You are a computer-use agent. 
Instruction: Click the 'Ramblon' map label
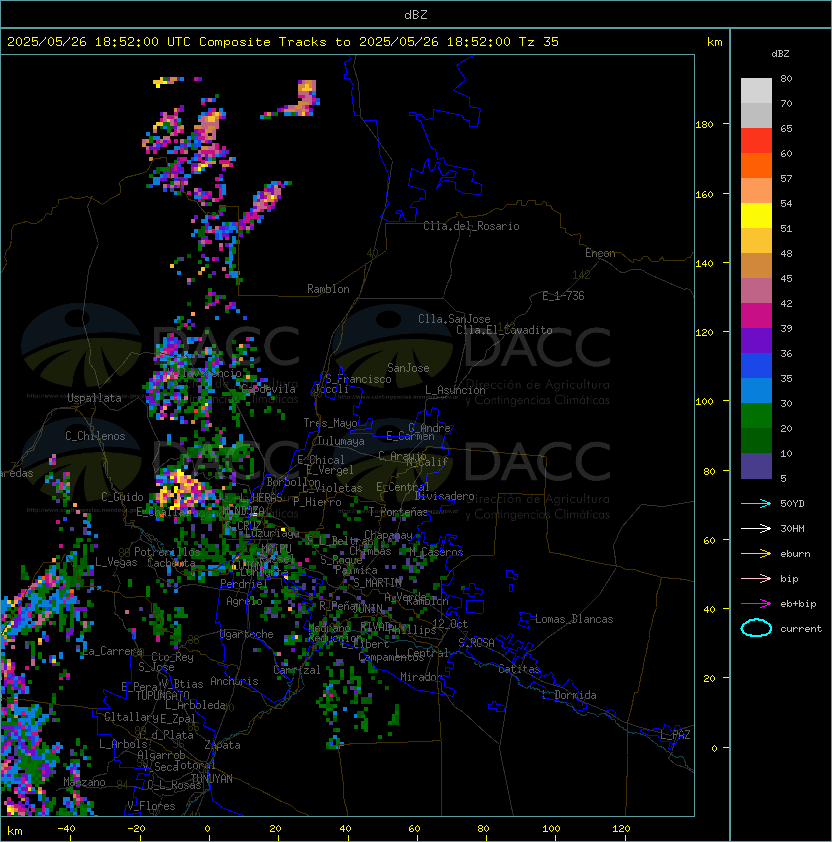(328, 289)
